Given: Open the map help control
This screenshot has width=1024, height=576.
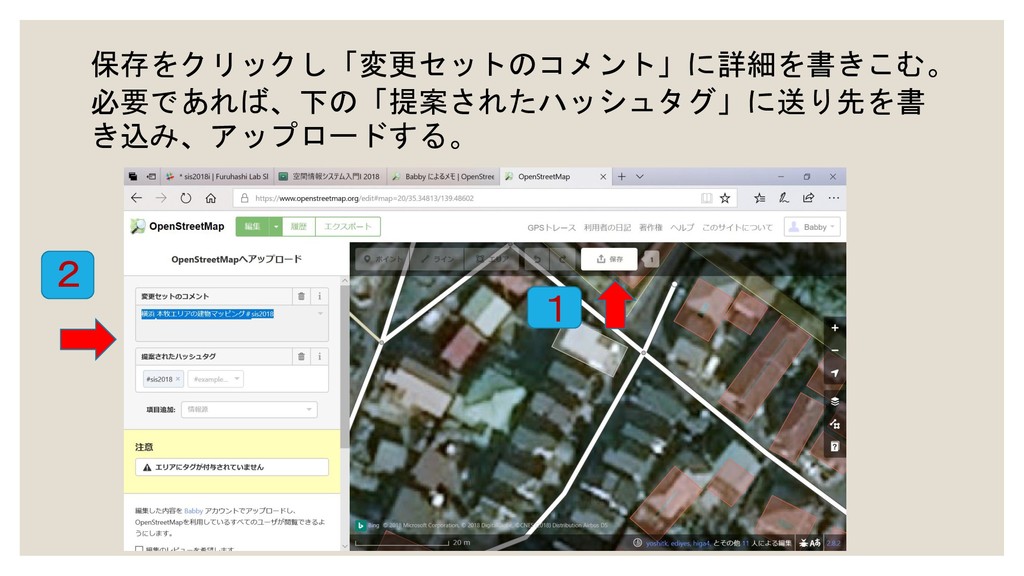Looking at the screenshot, I should pyautogui.click(x=835, y=447).
